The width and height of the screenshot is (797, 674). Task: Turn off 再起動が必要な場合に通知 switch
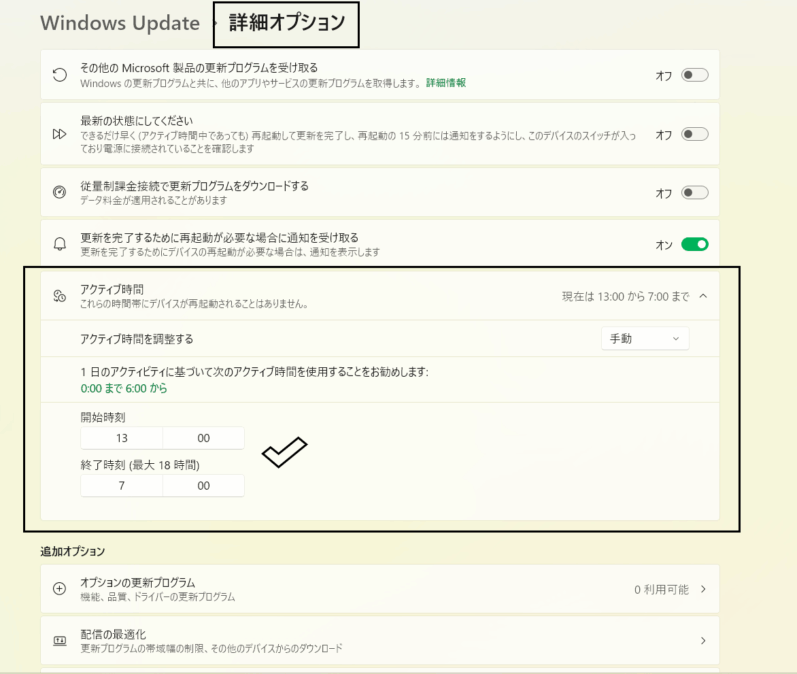[x=695, y=244]
